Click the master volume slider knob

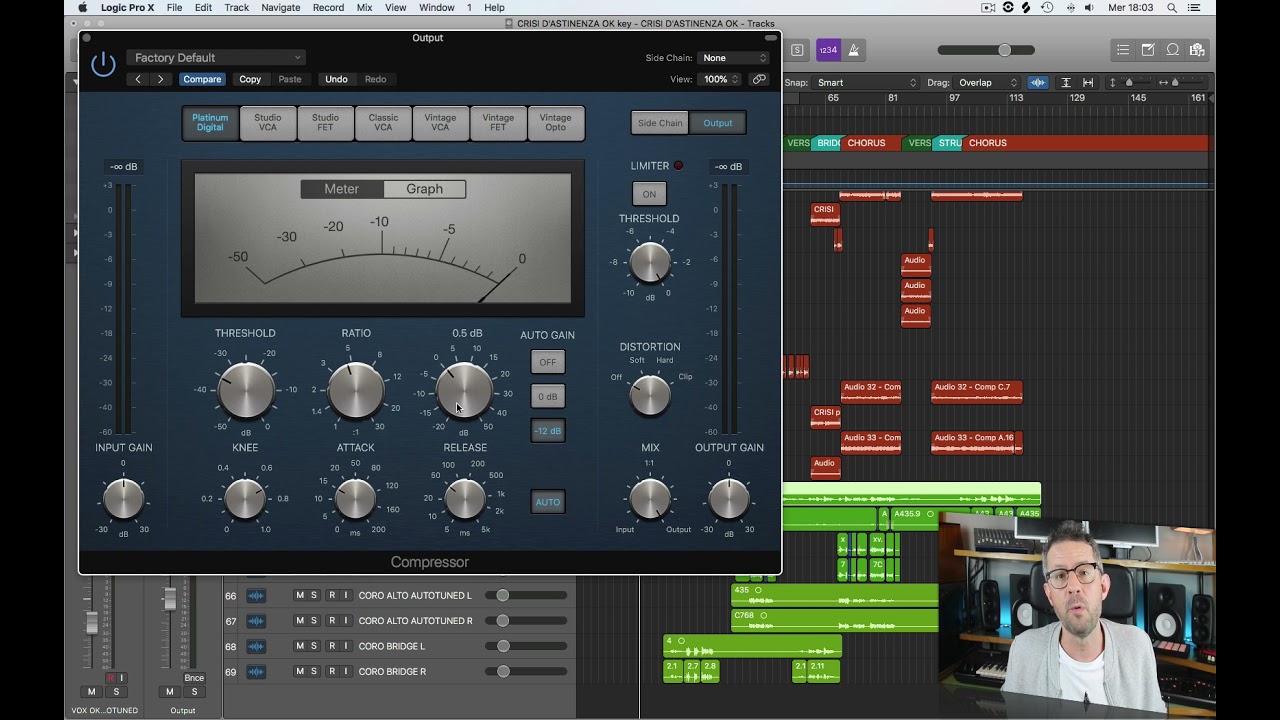pyautogui.click(x=1004, y=50)
